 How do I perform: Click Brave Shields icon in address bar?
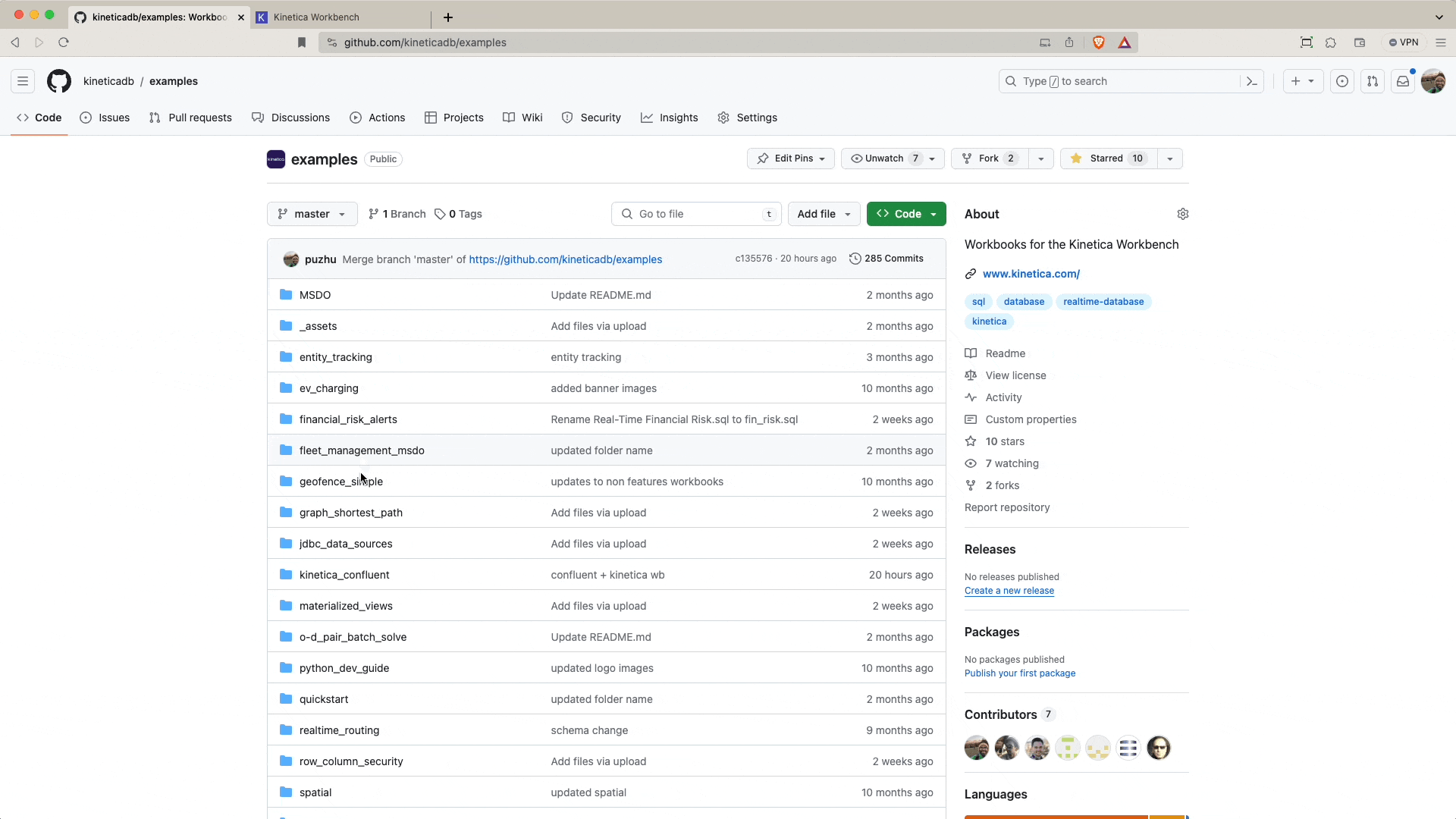tap(1099, 42)
